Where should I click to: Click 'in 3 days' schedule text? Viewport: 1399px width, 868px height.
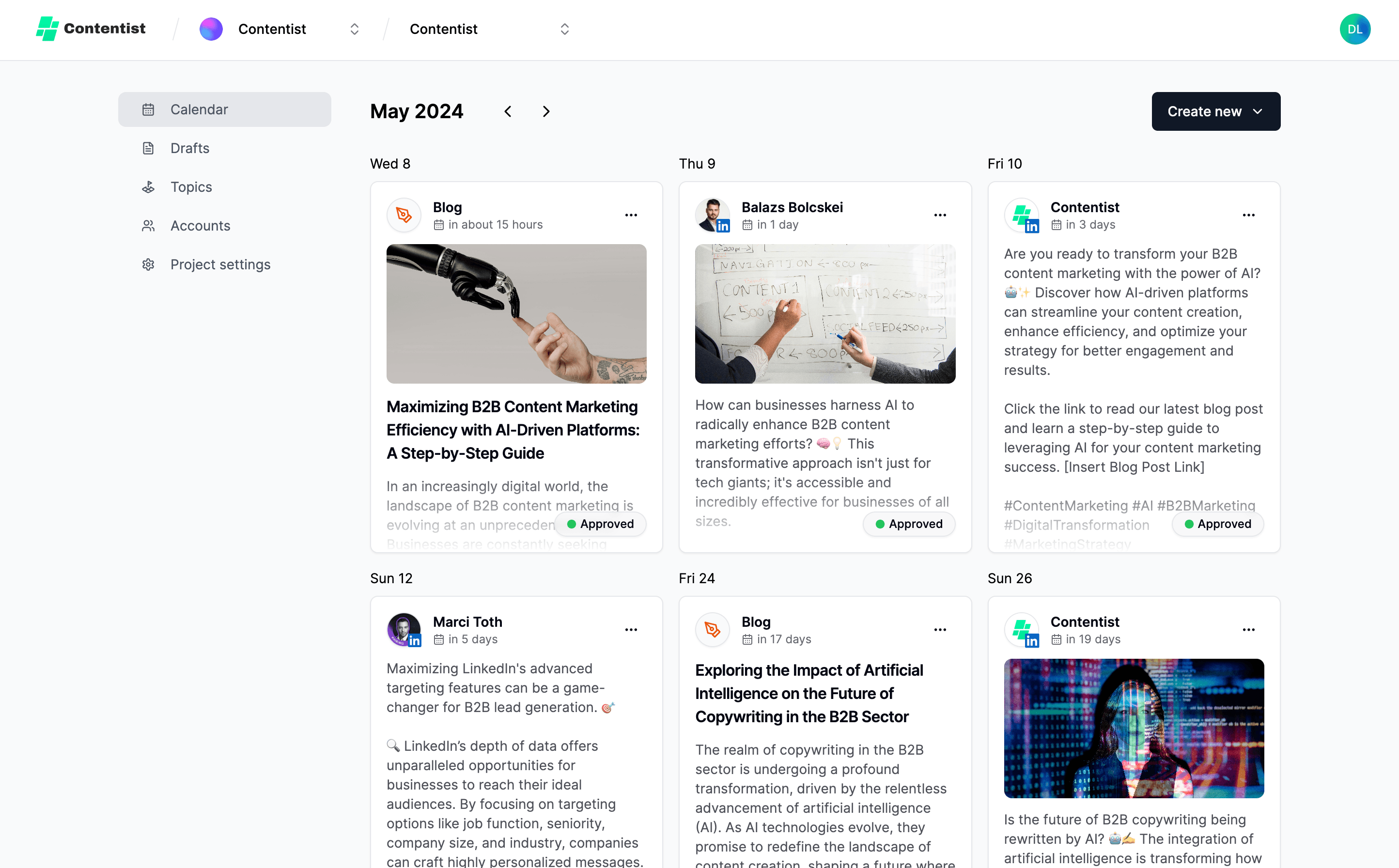click(x=1090, y=224)
